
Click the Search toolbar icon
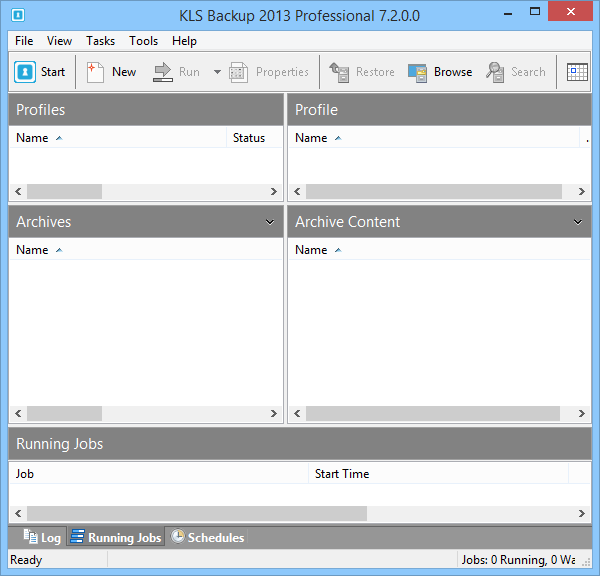click(495, 72)
